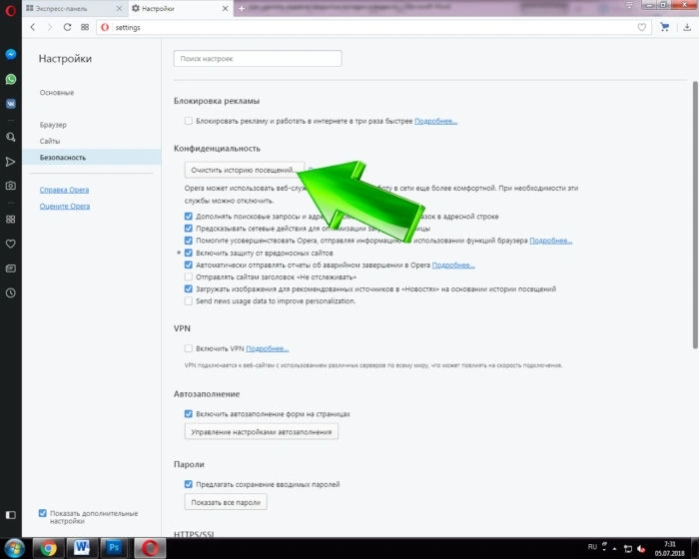699x559 pixels.
Task: Open Photoshop from the taskbar
Action: [114, 548]
